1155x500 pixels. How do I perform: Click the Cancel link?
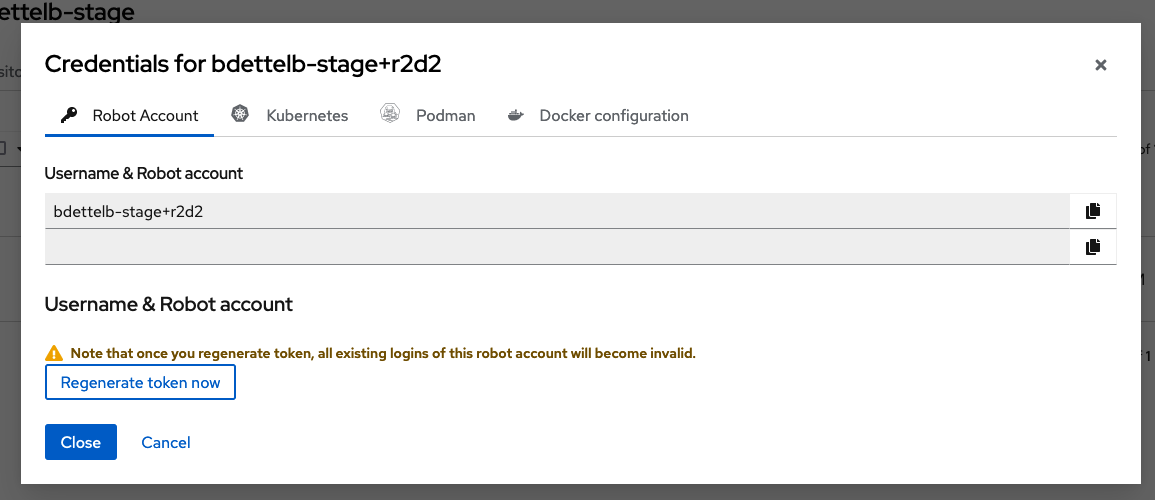166,442
